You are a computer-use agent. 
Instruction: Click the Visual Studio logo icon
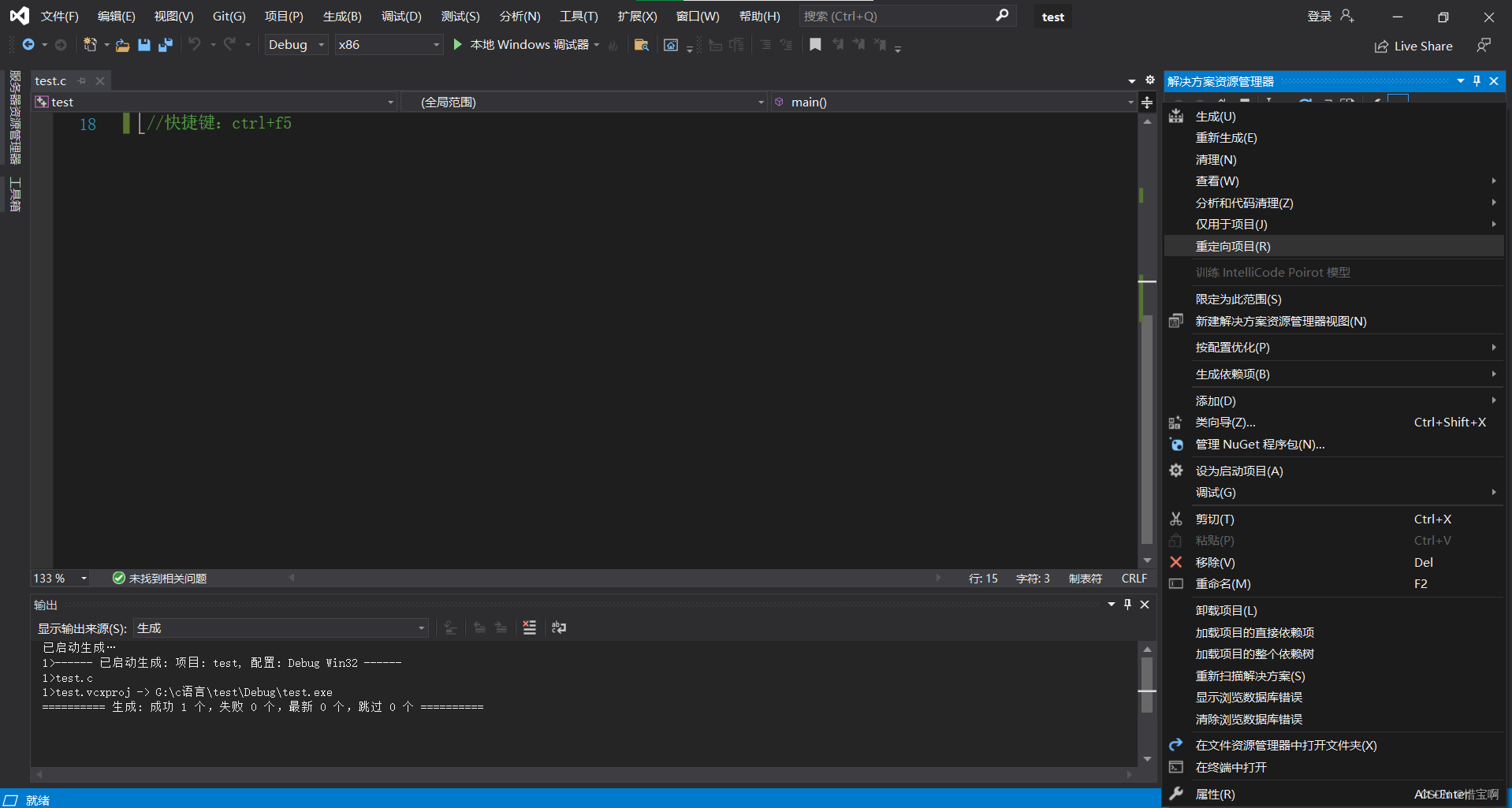click(19, 16)
